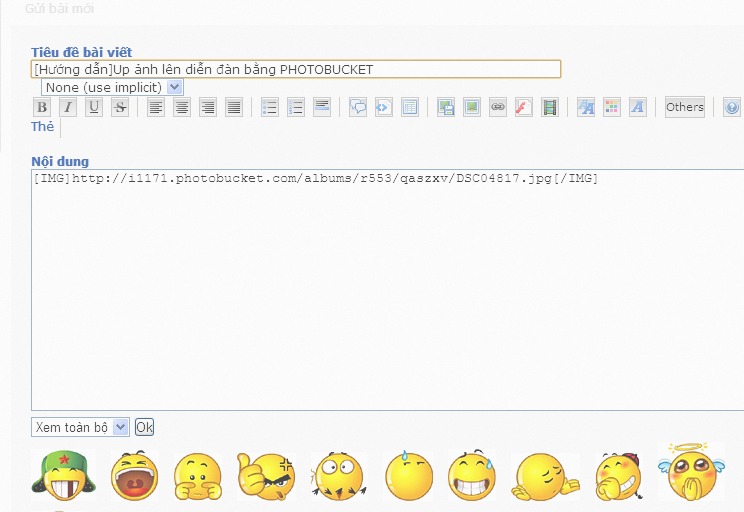
Task: Insert quote block icon
Action: [x=358, y=108]
